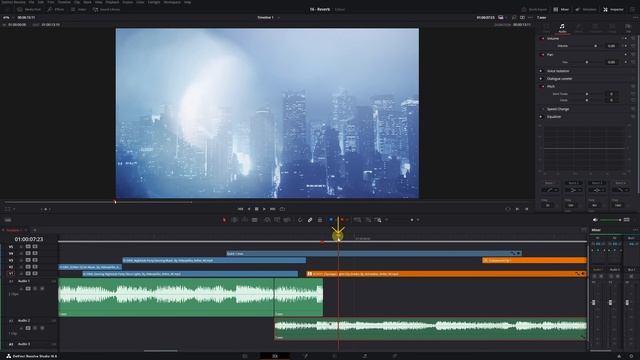Open Timeline View Options icon
640x360 pixels.
(8, 220)
